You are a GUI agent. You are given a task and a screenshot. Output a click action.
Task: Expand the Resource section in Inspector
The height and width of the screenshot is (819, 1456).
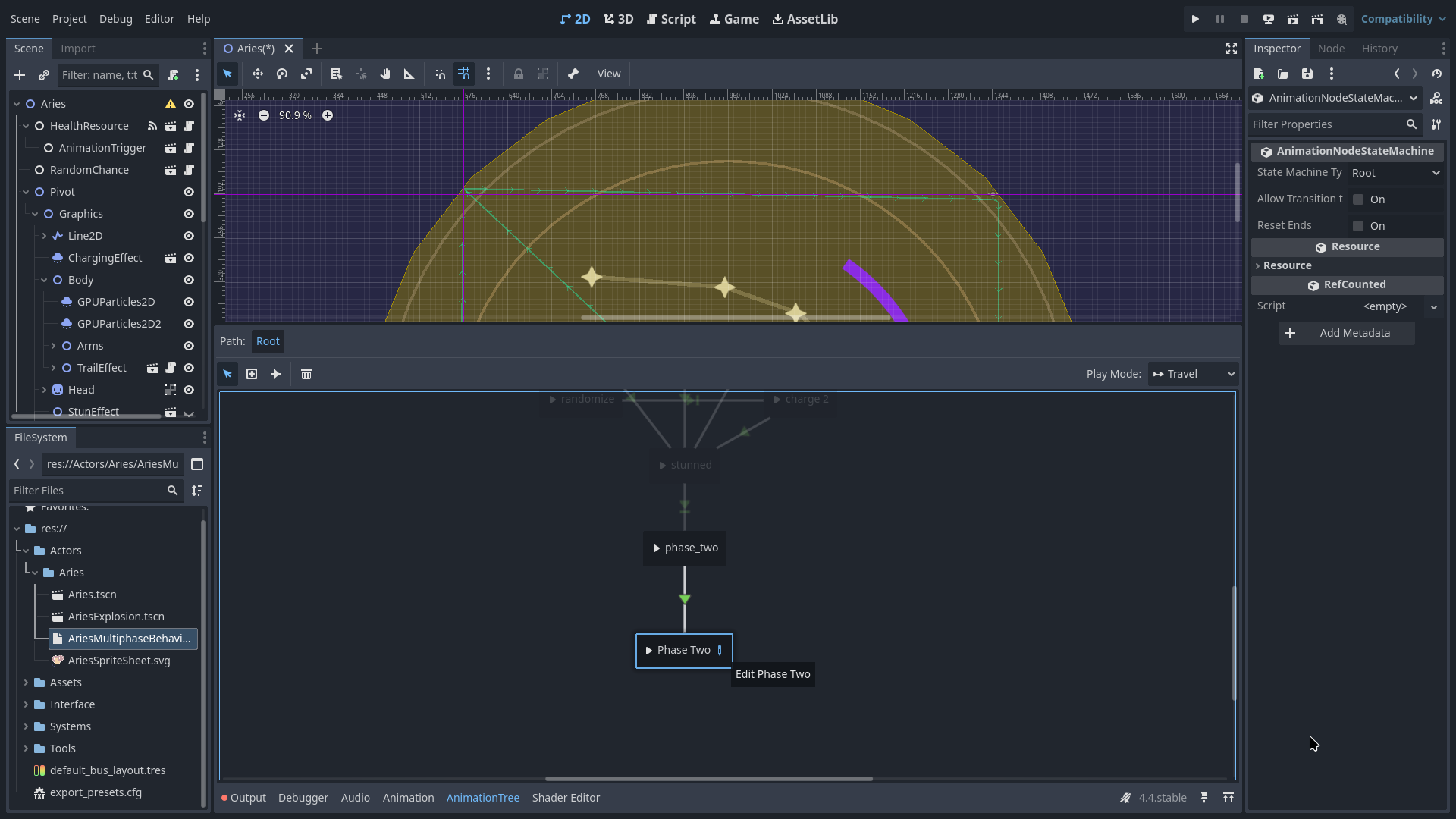click(1287, 265)
